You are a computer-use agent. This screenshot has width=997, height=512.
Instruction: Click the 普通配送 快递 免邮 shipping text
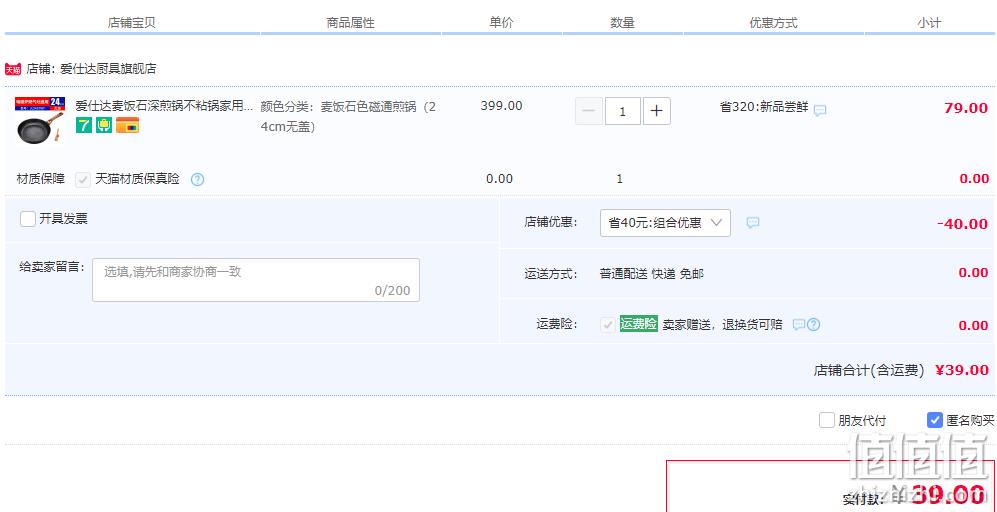coord(652,274)
